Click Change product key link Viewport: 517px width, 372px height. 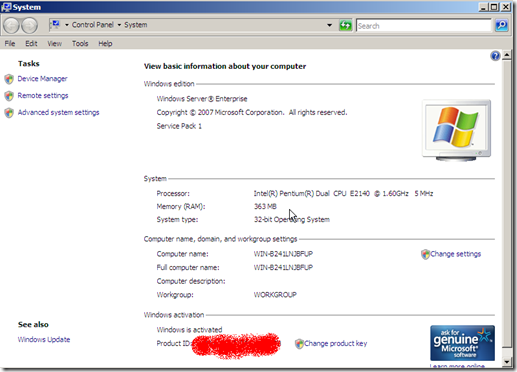click(335, 343)
